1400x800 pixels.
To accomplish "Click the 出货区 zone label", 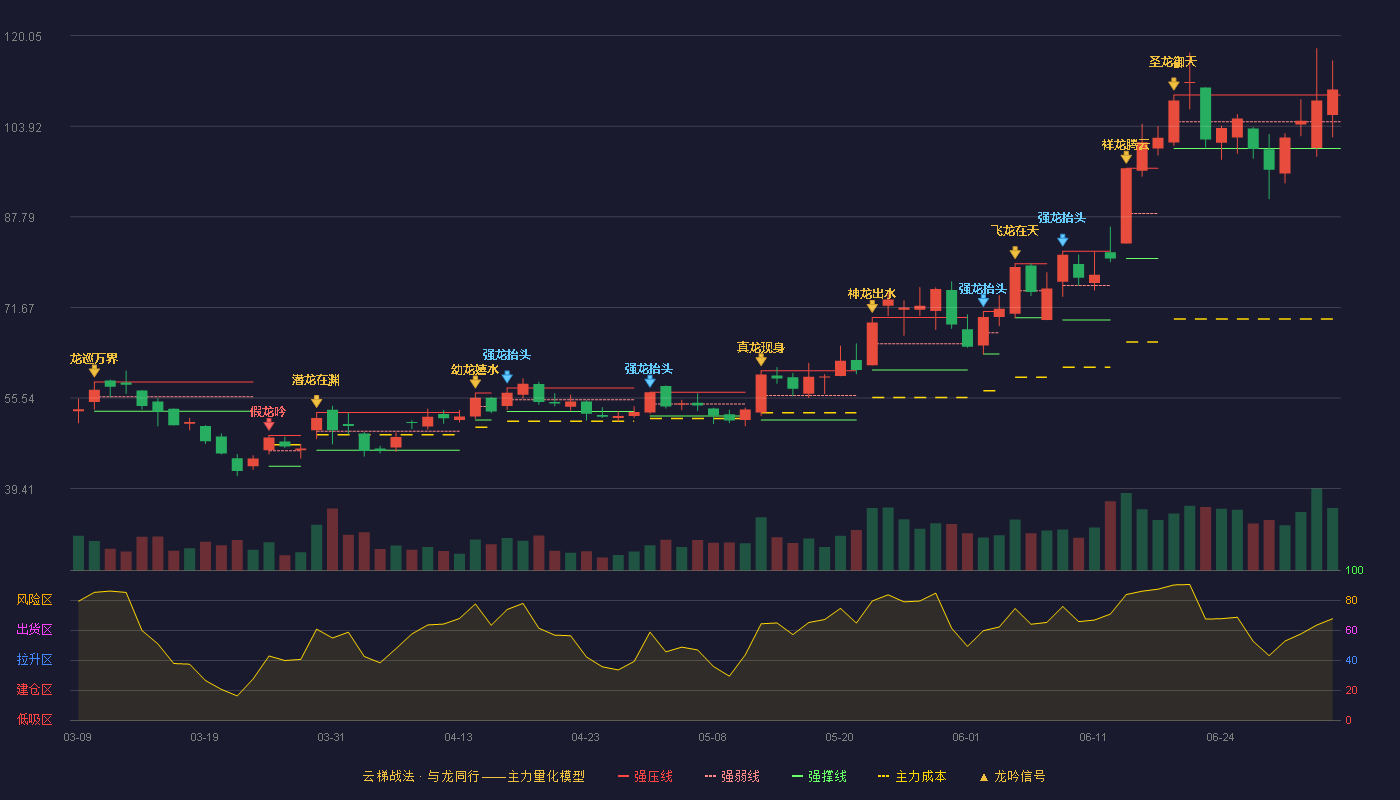I will click(34, 630).
